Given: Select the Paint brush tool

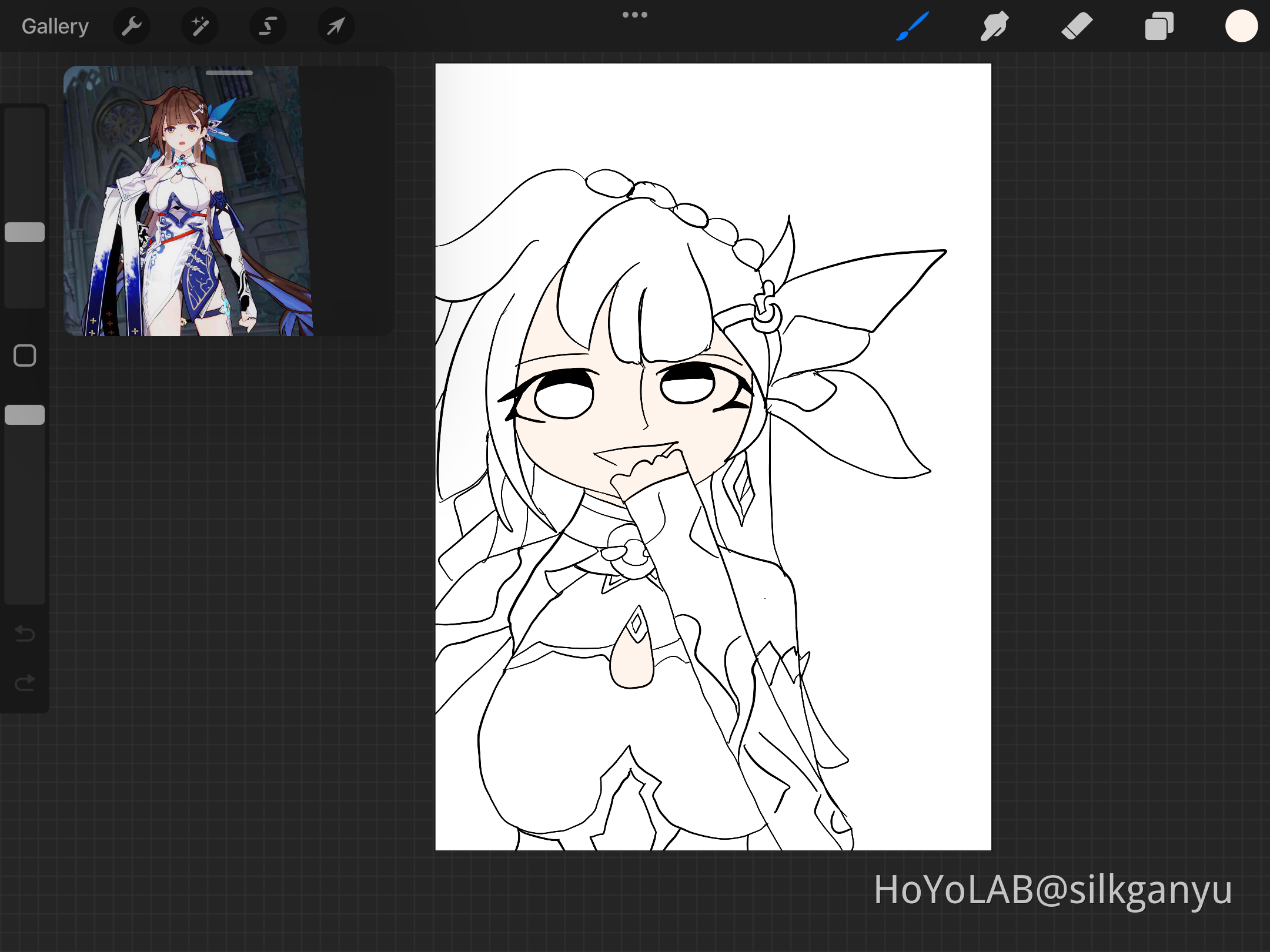Looking at the screenshot, I should click(912, 25).
